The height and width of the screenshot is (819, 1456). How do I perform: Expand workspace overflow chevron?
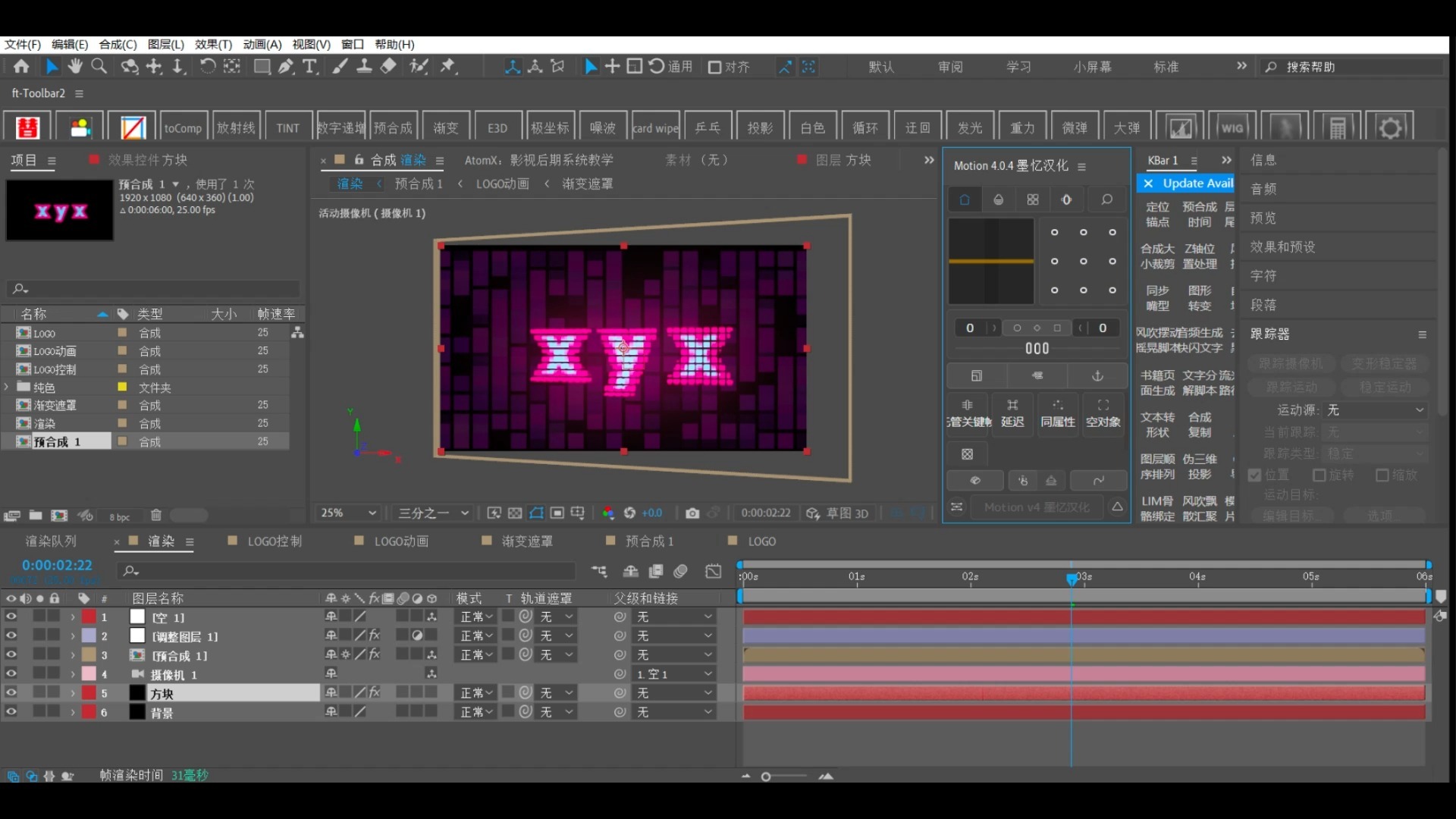click(1241, 66)
